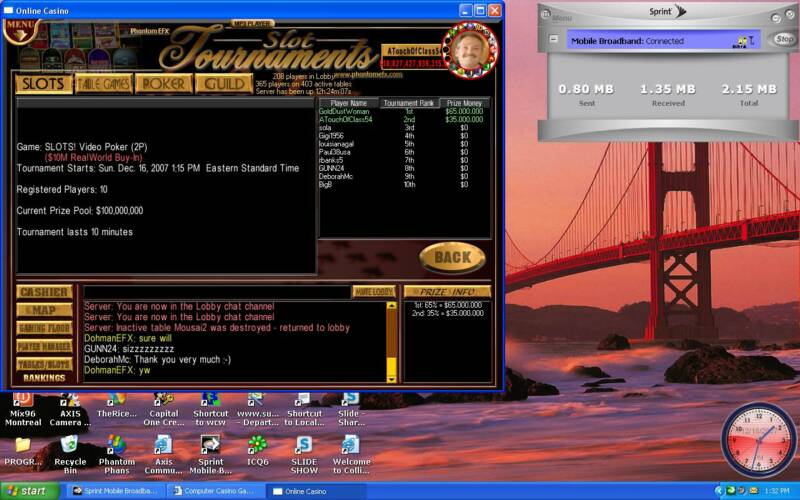800x500 pixels.
Task: Open the RANKINGS button
Action: (x=44, y=378)
